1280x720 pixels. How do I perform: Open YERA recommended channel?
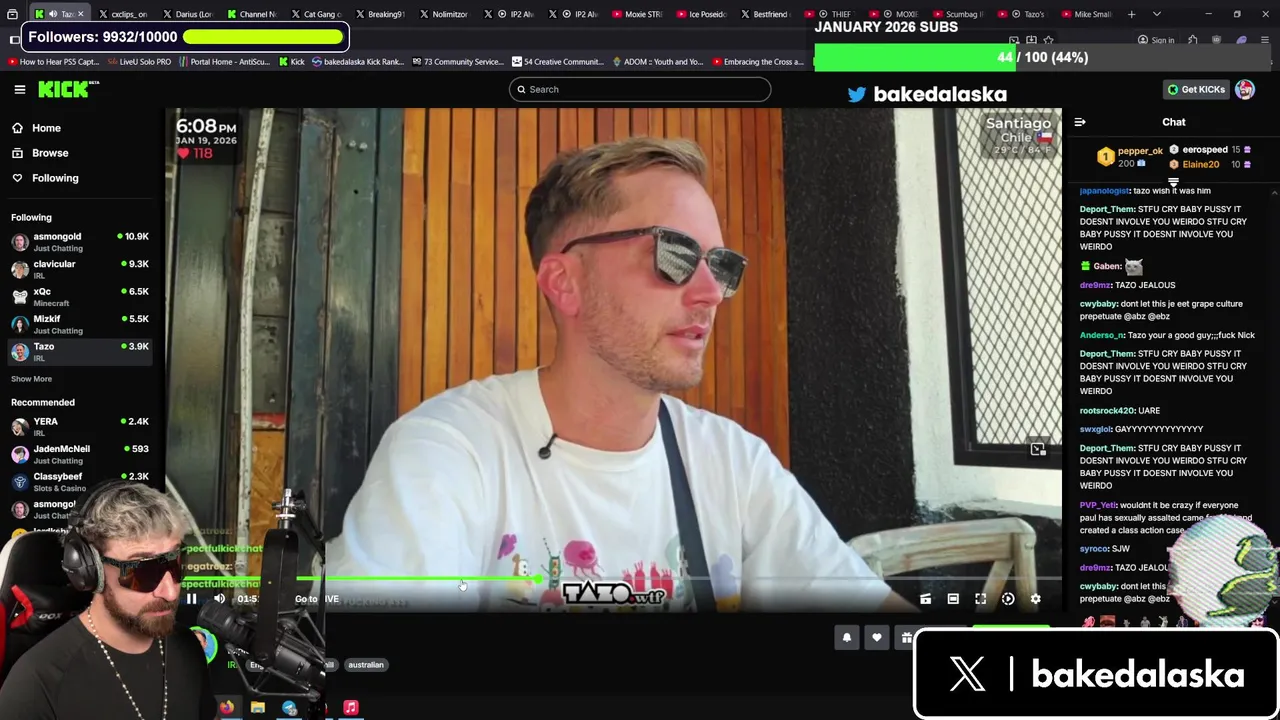(x=80, y=427)
